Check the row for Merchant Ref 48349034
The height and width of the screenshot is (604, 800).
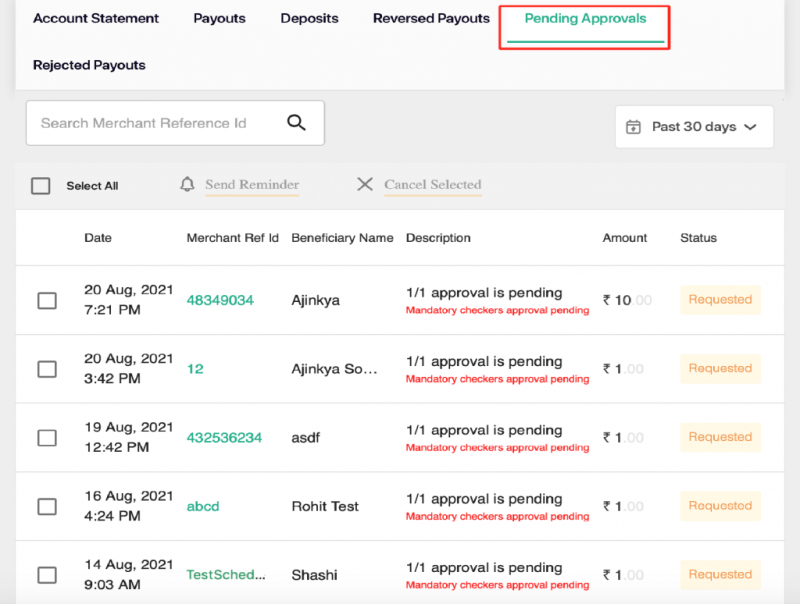(x=47, y=300)
